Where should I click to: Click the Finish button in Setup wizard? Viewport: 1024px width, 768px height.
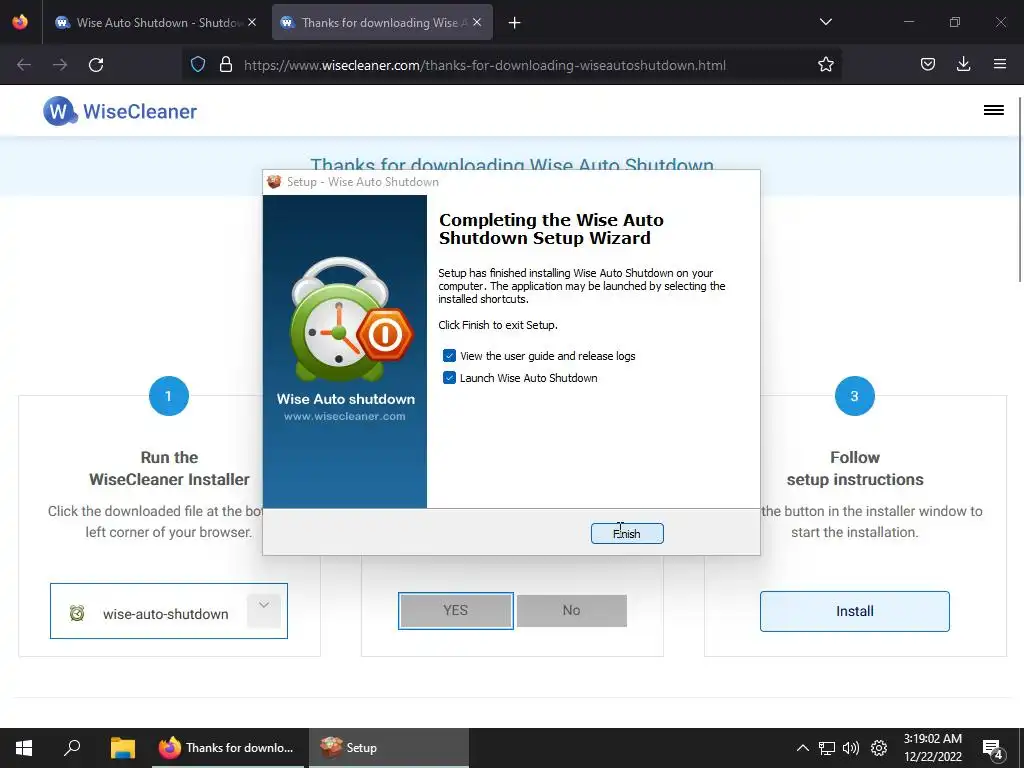627,534
